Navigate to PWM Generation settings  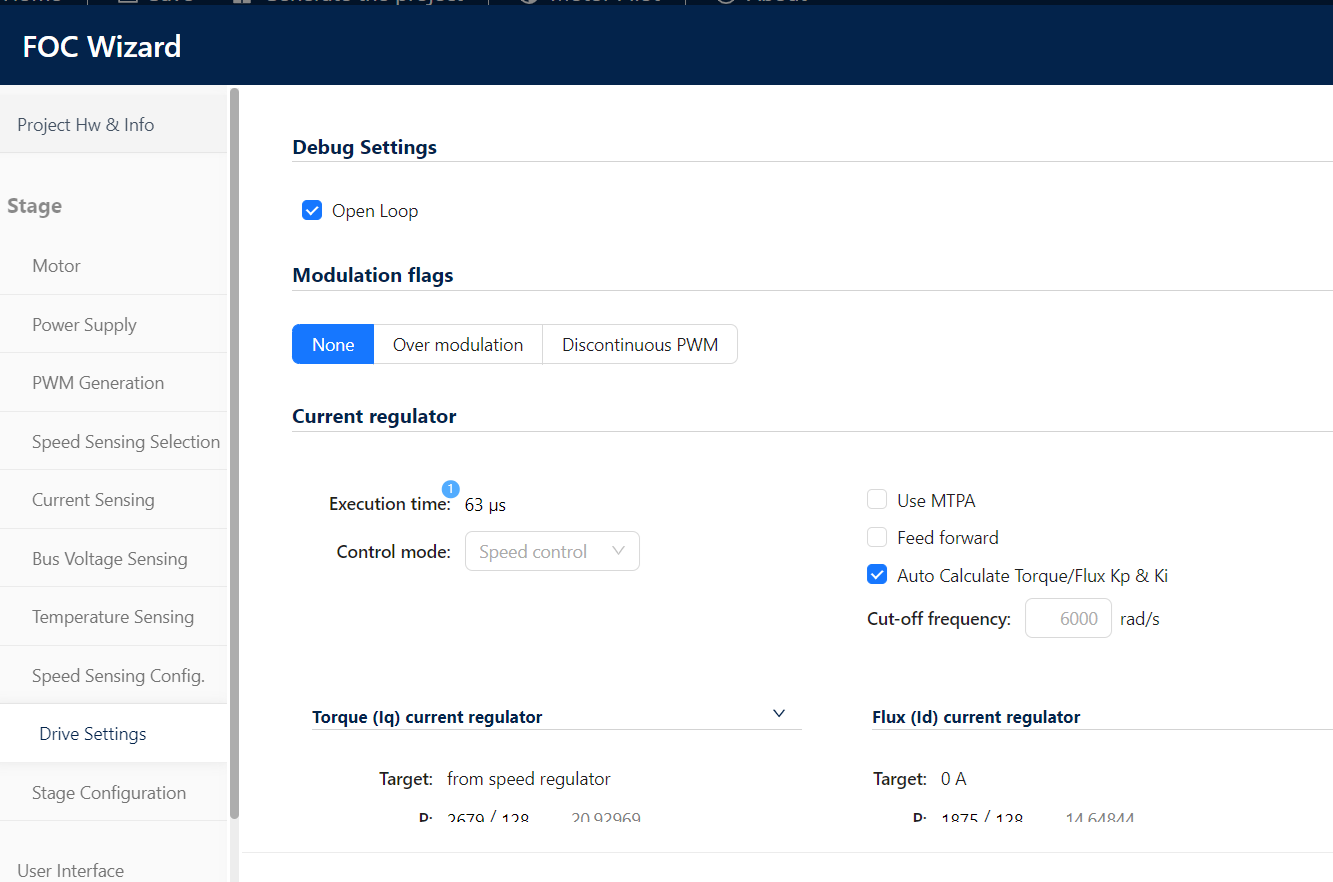point(98,383)
